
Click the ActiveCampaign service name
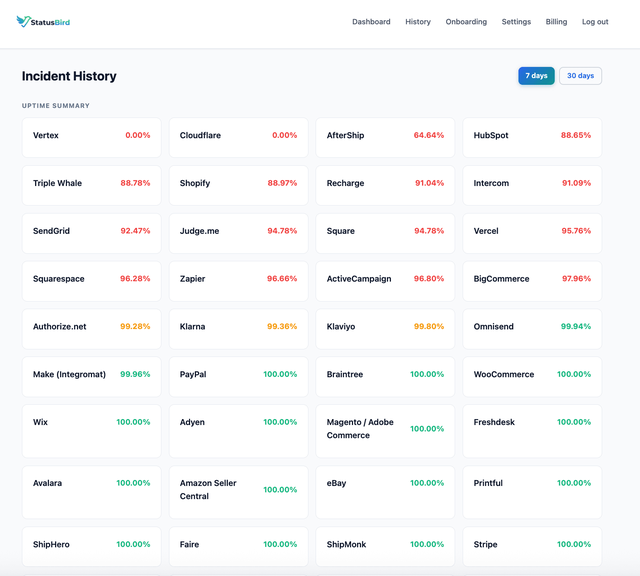point(359,278)
